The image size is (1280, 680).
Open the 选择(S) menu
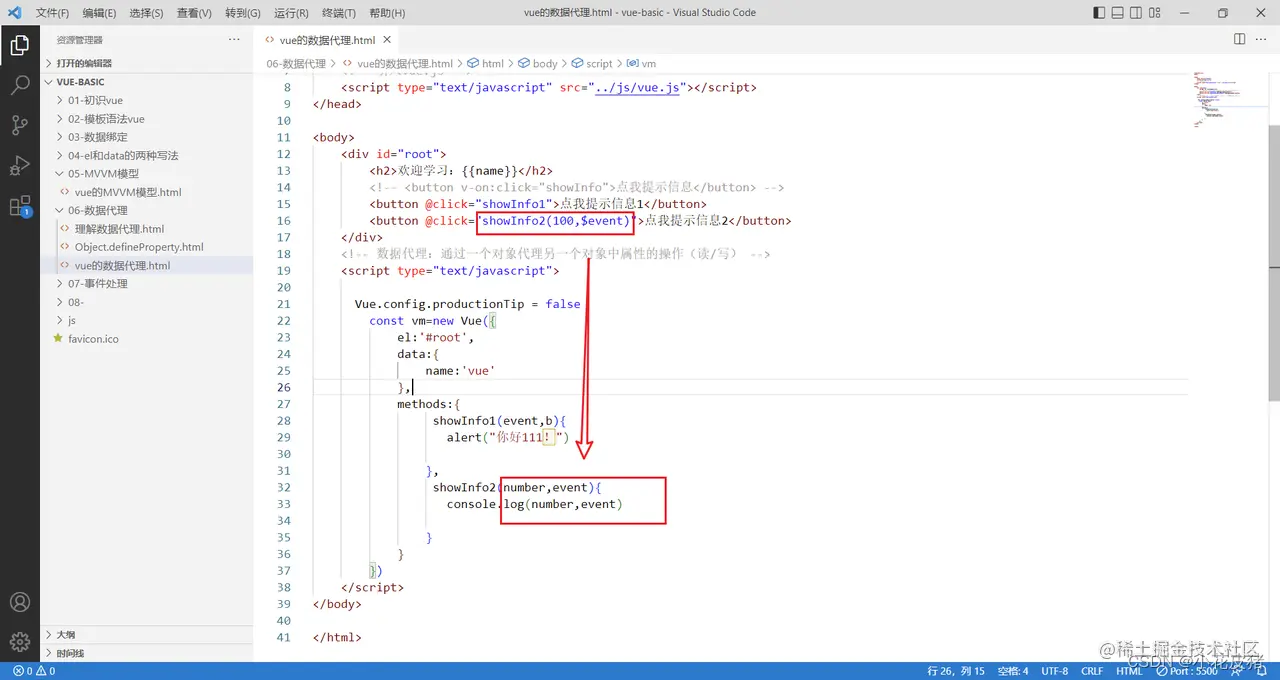146,13
